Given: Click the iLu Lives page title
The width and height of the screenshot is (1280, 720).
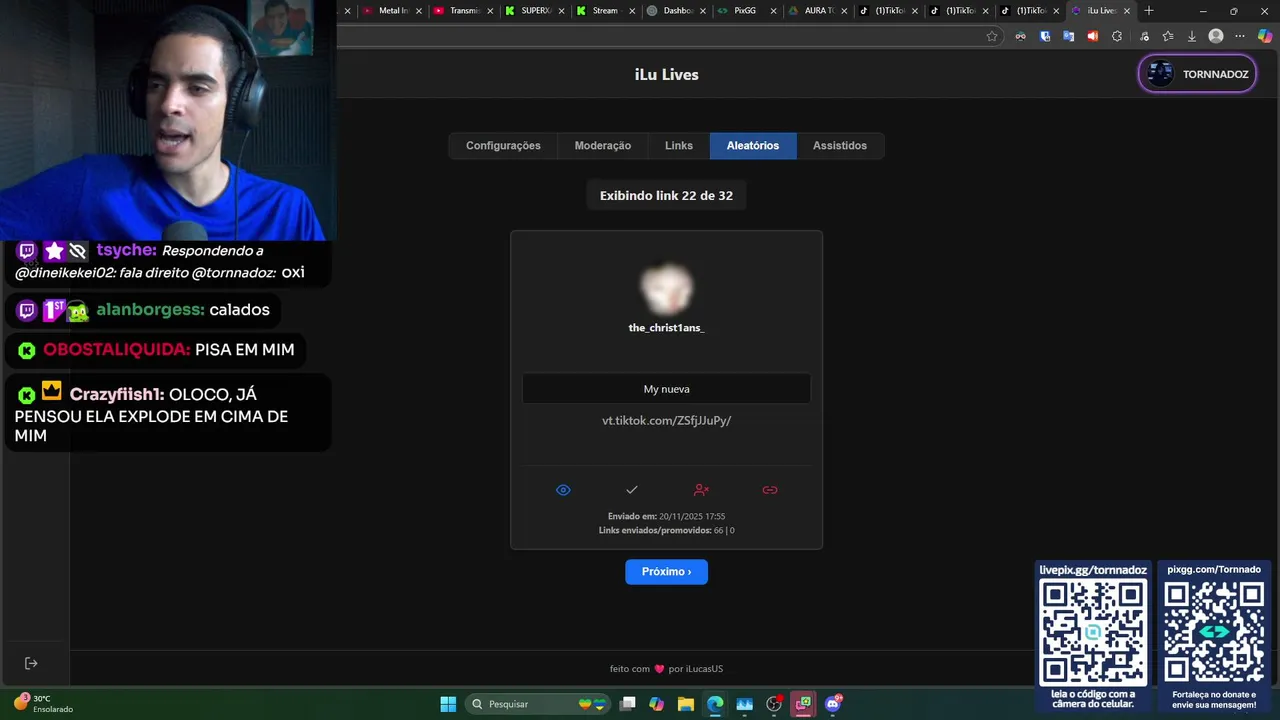Looking at the screenshot, I should pos(666,75).
